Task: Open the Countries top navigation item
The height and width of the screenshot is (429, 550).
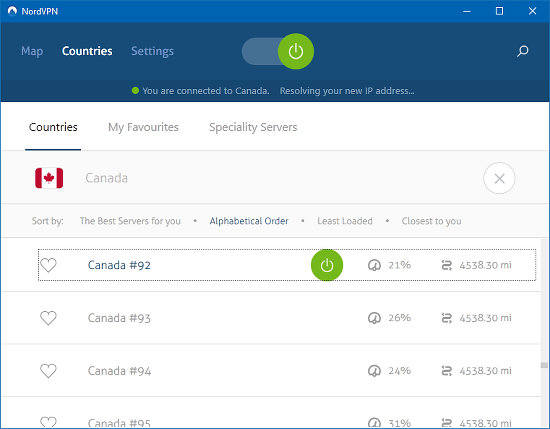Action: (87, 51)
